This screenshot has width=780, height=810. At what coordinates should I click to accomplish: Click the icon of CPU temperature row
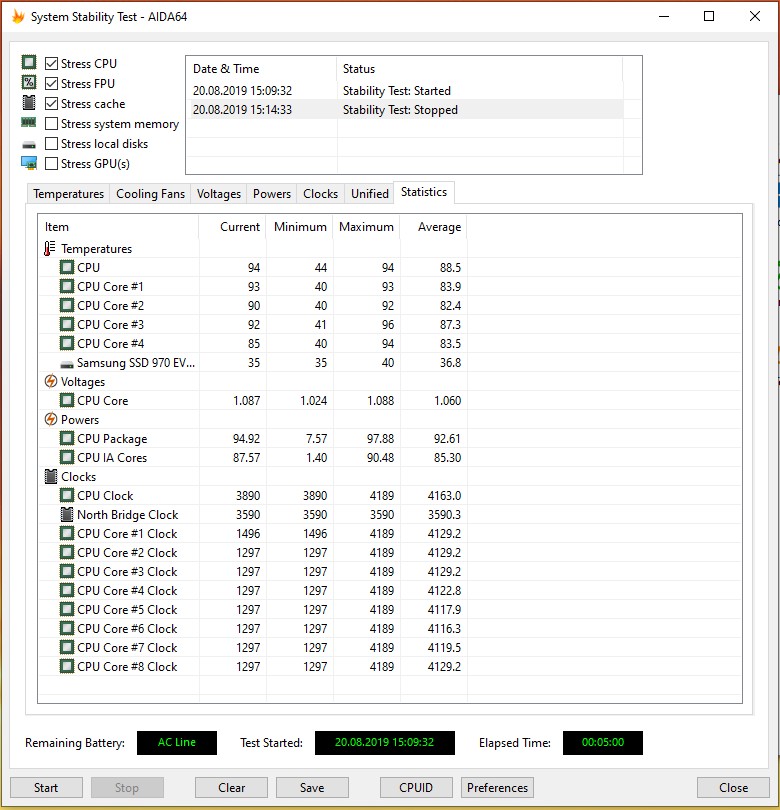67,267
